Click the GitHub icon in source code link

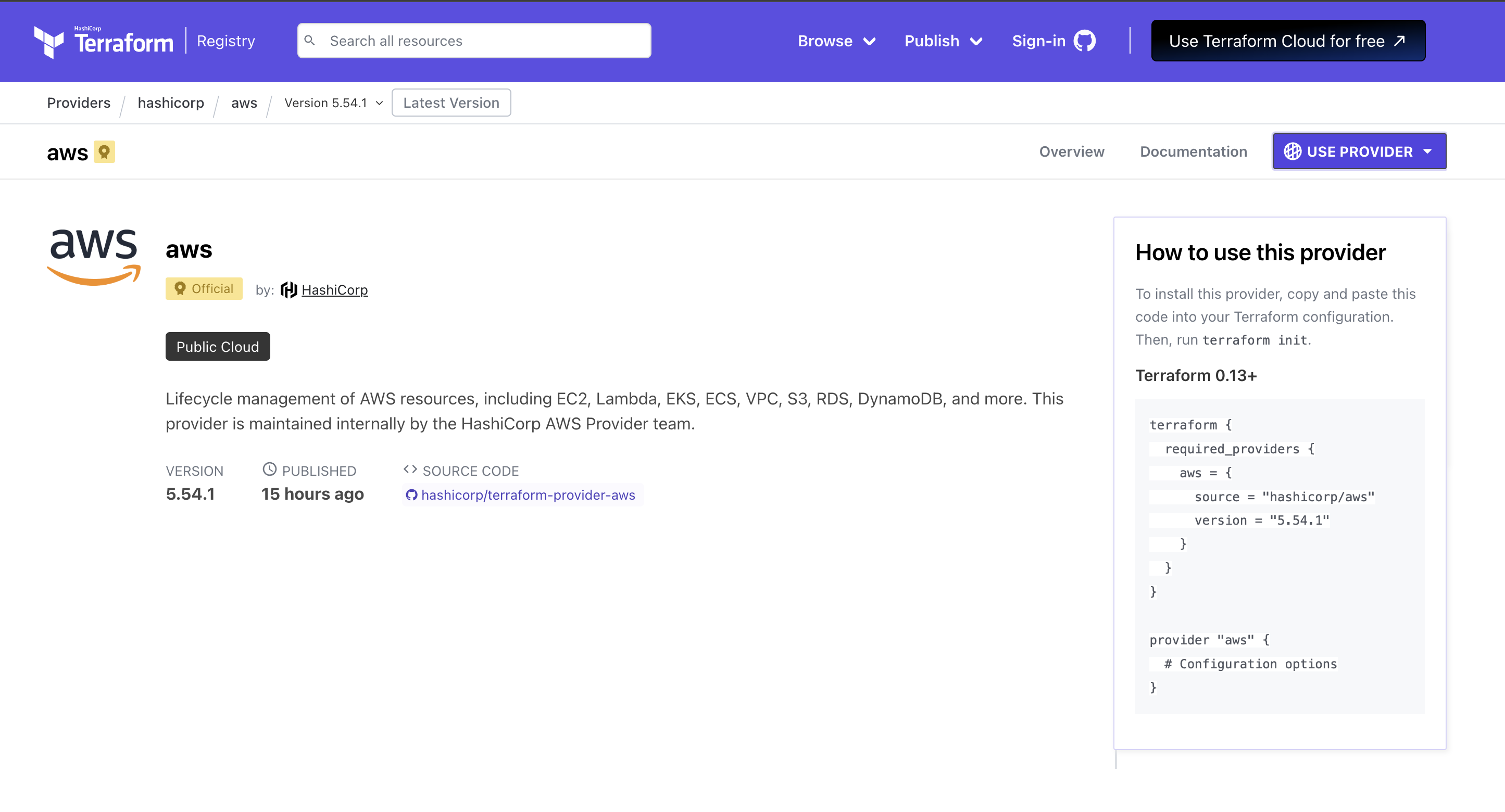pyautogui.click(x=411, y=495)
